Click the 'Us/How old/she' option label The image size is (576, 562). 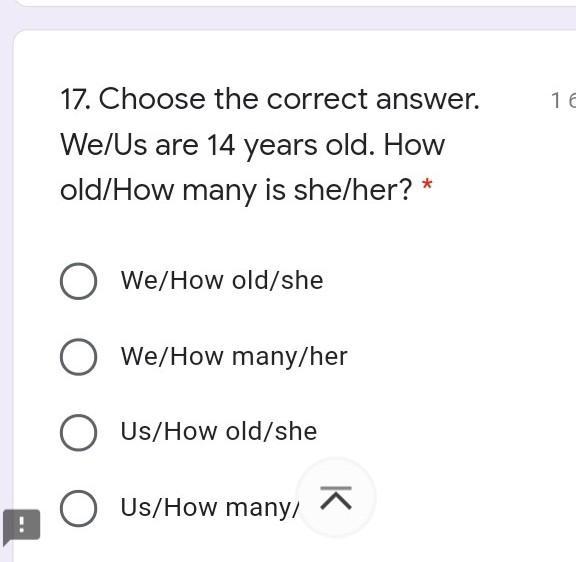pos(219,432)
